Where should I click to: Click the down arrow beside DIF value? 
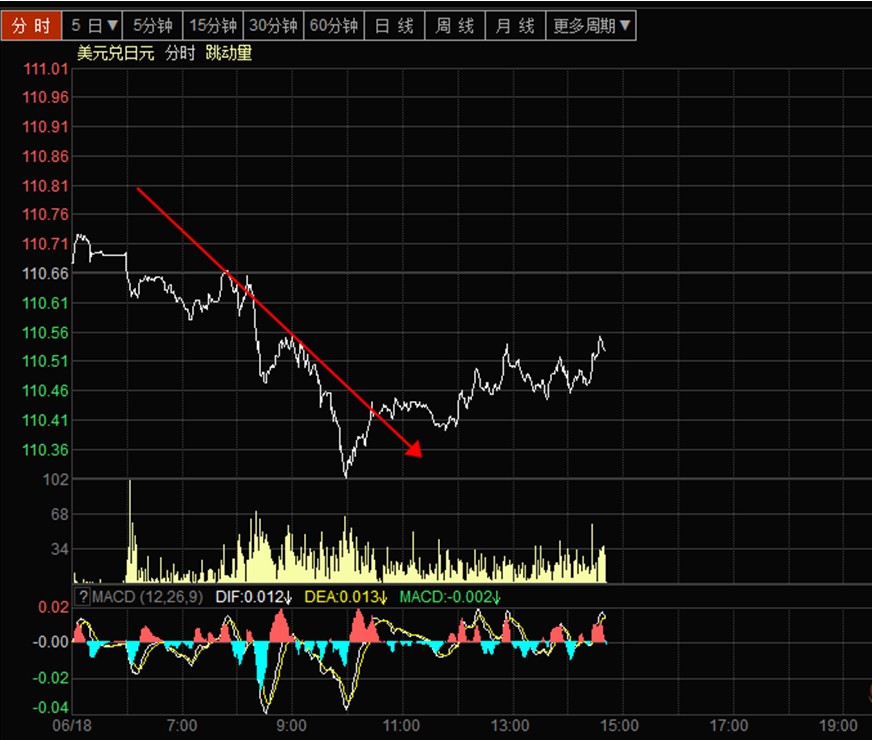coord(287,598)
